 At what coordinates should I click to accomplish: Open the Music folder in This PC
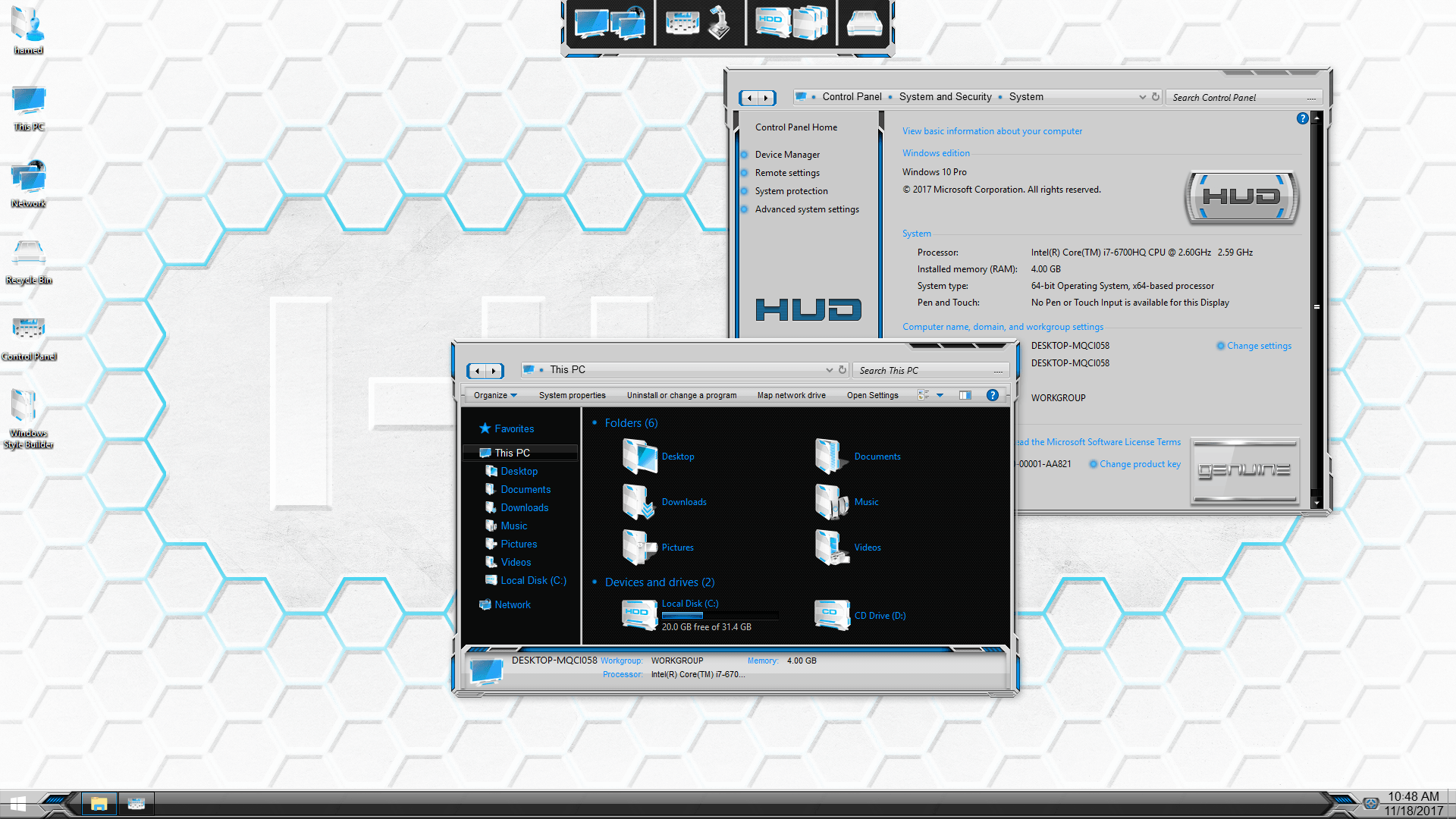pos(846,502)
